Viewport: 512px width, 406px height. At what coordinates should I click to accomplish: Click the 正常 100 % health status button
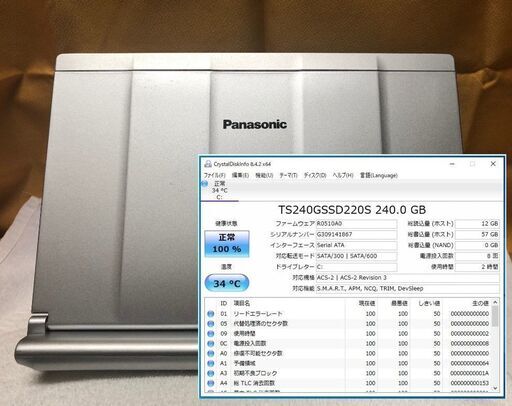point(227,244)
